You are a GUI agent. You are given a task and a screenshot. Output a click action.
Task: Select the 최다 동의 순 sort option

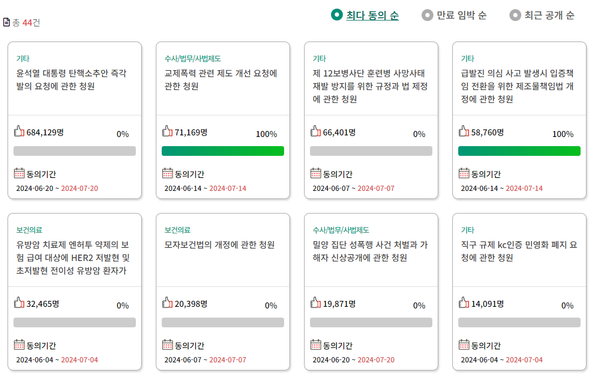coord(365,15)
